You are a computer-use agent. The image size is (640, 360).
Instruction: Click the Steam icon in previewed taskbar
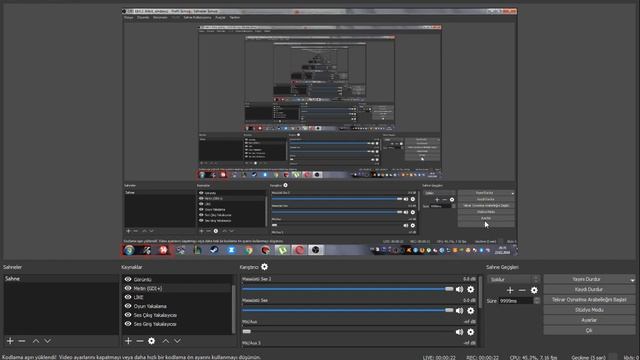click(x=214, y=250)
